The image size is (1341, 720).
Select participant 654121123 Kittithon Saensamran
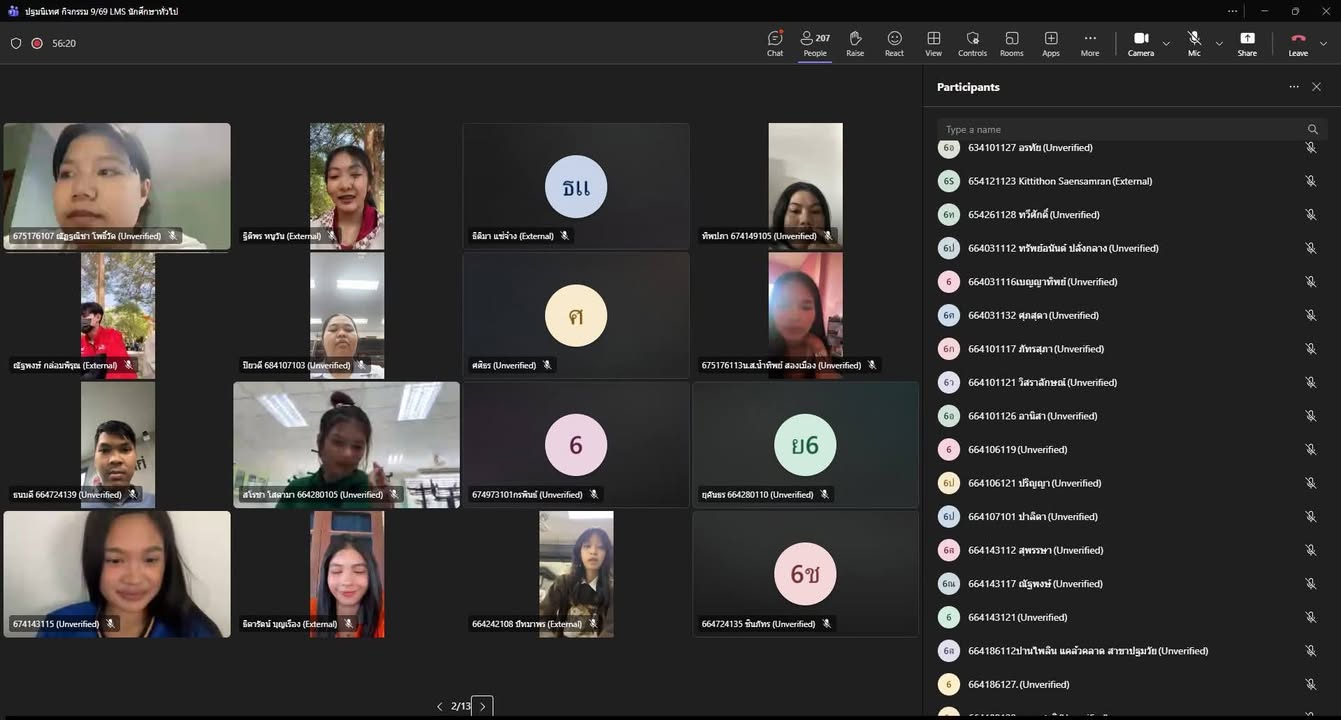pyautogui.click(x=1060, y=181)
